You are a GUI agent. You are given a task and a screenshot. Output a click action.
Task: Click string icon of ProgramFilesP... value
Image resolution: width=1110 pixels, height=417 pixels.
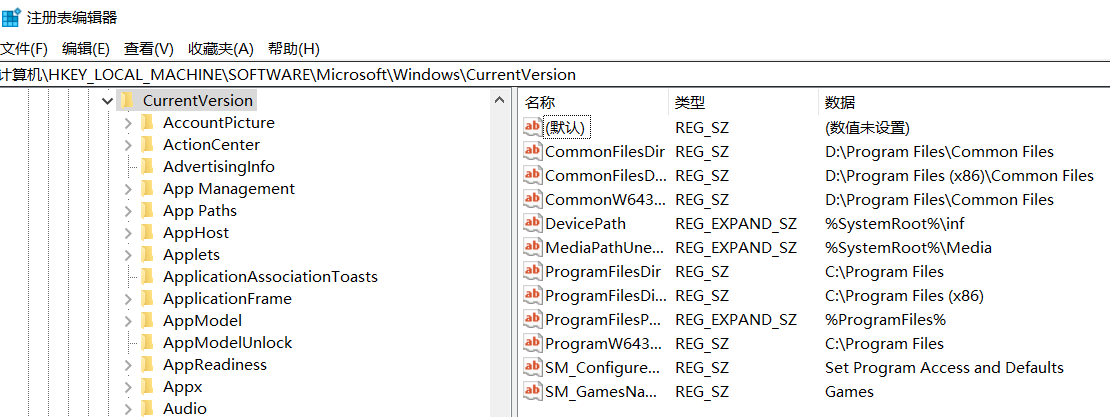point(532,319)
